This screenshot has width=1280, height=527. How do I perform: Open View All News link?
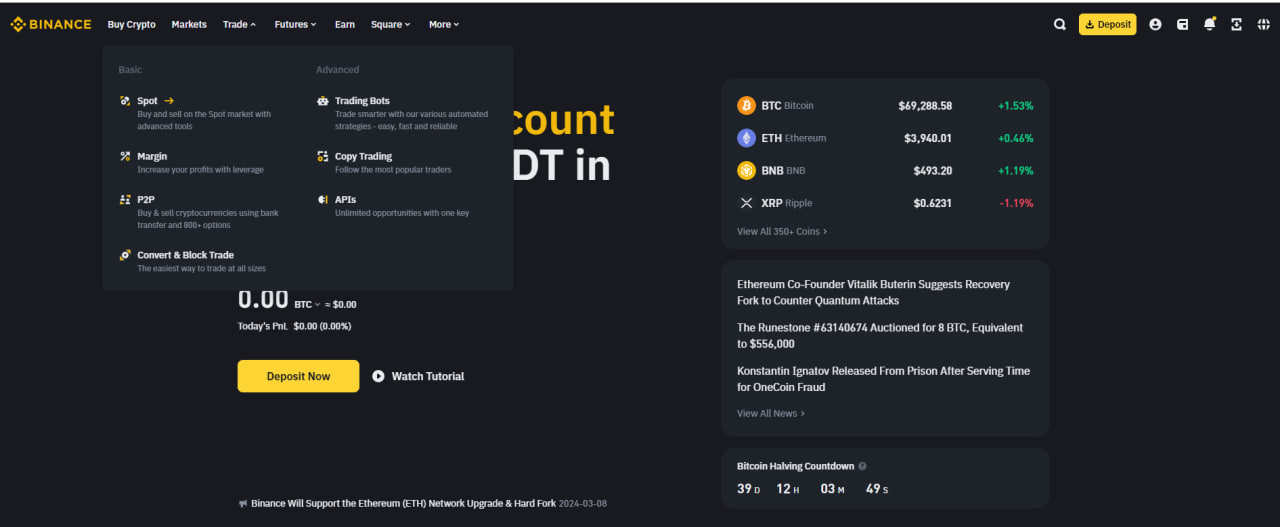[x=771, y=413]
